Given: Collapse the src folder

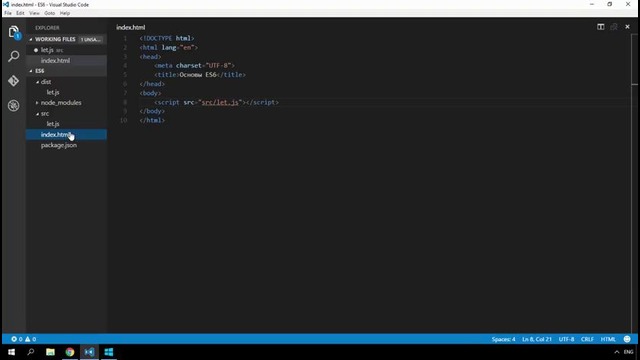Looking at the screenshot, I should (38, 113).
